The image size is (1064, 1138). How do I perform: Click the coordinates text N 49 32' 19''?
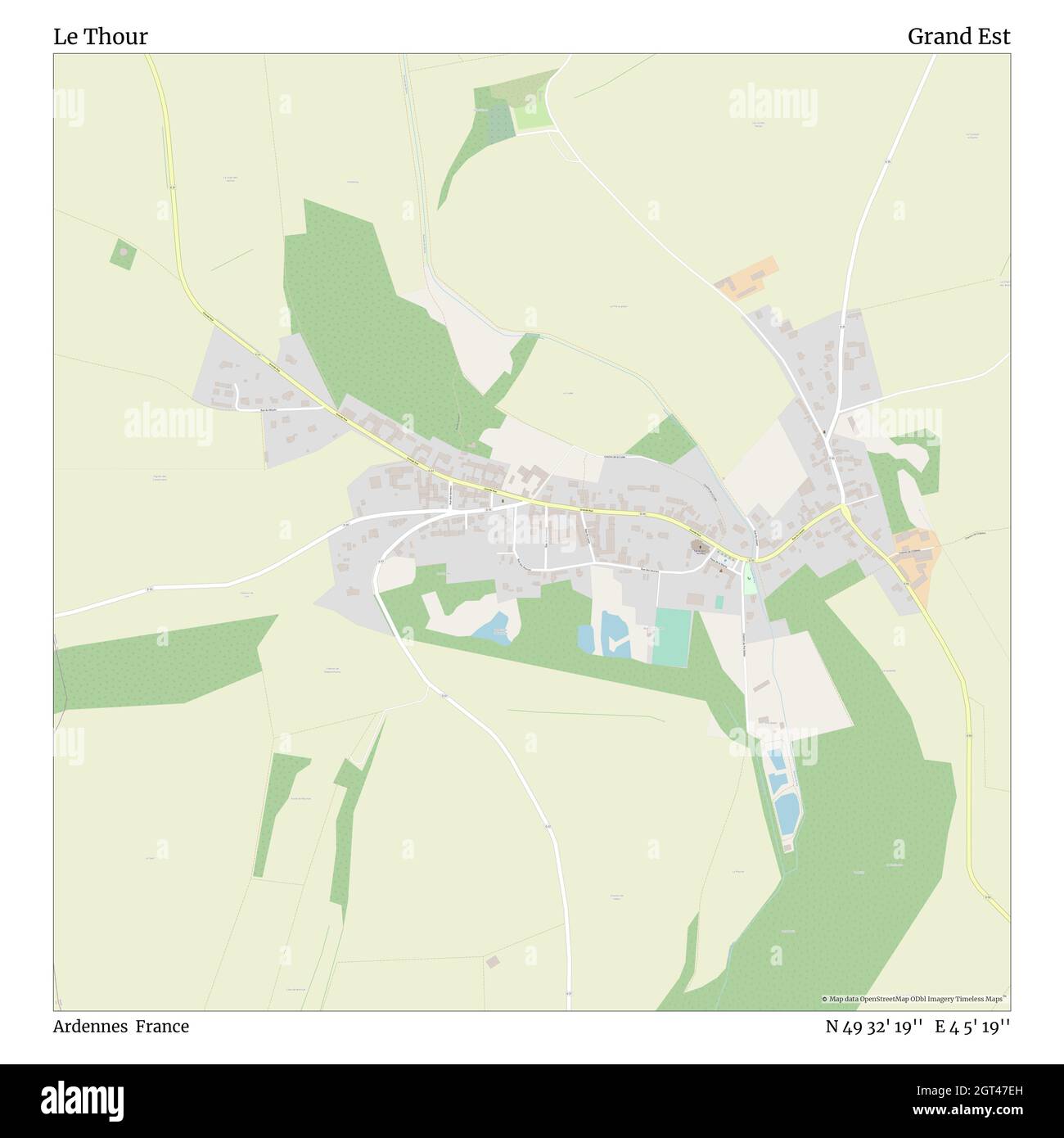(x=875, y=1027)
